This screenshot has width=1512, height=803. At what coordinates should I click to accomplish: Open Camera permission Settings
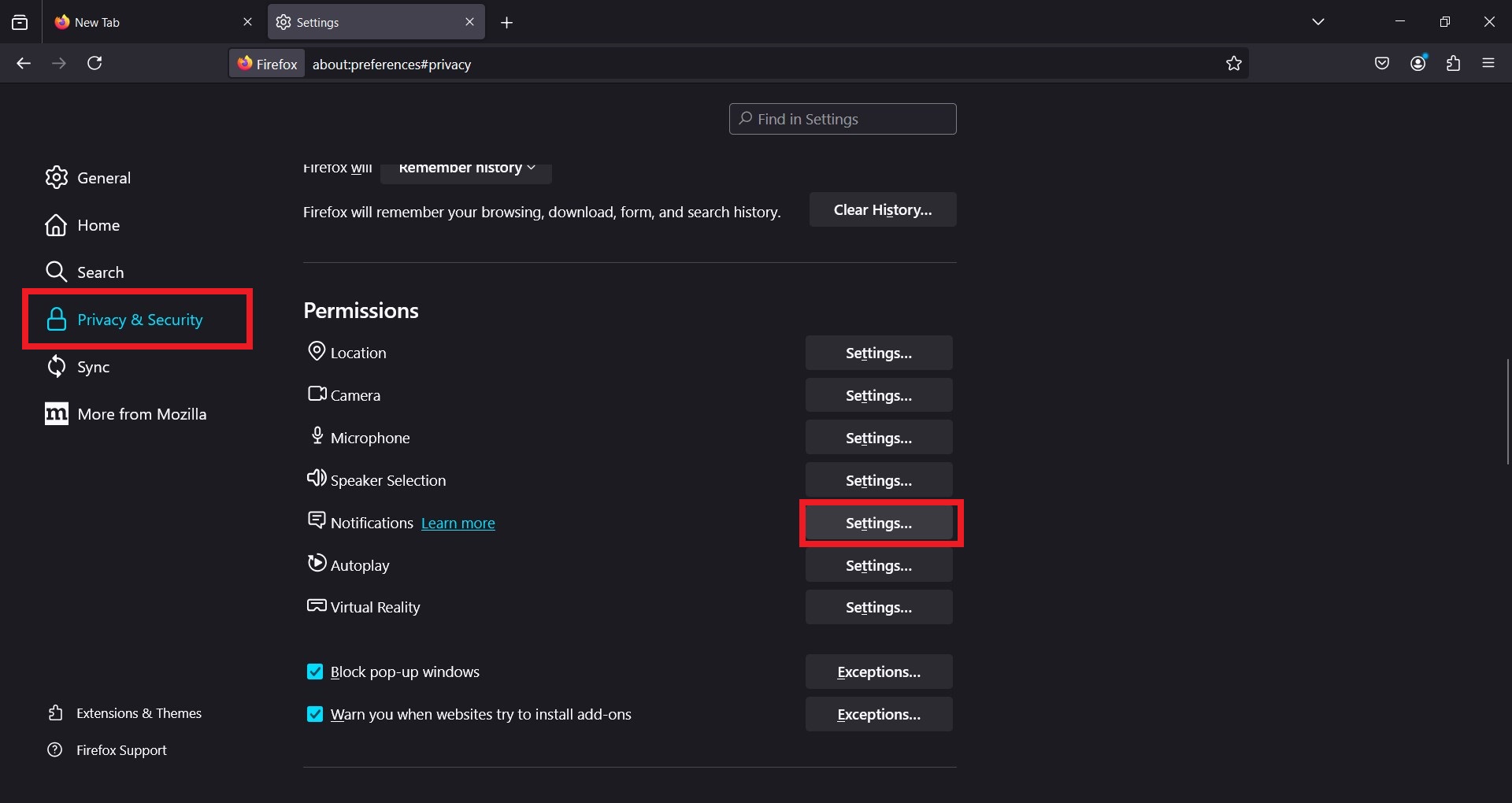879,395
